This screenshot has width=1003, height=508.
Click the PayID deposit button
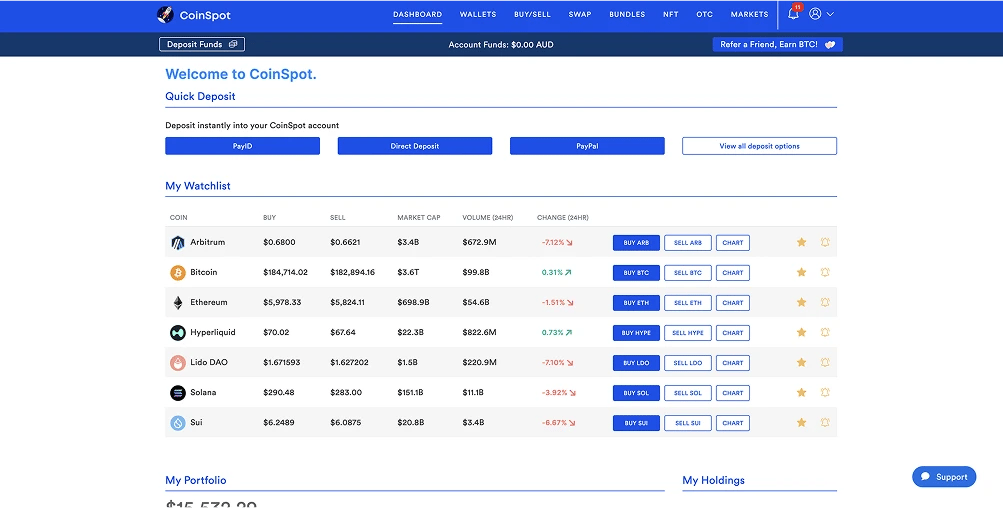tap(242, 146)
